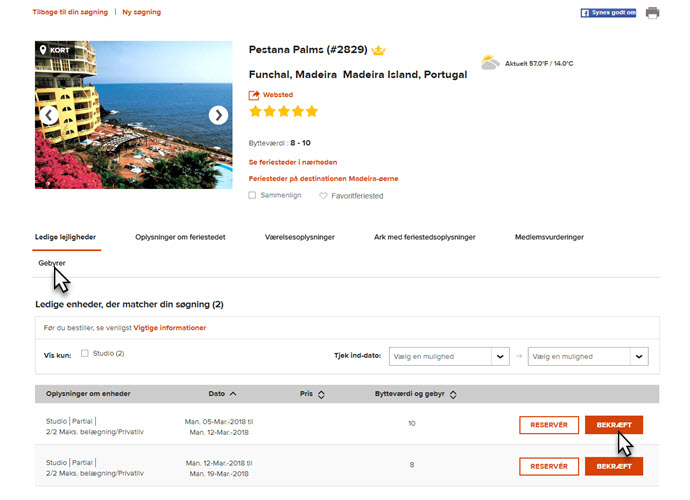The width and height of the screenshot is (690, 500).
Task: Click RESERVÉR for 12-Mar-2018 unit
Action: click(549, 467)
